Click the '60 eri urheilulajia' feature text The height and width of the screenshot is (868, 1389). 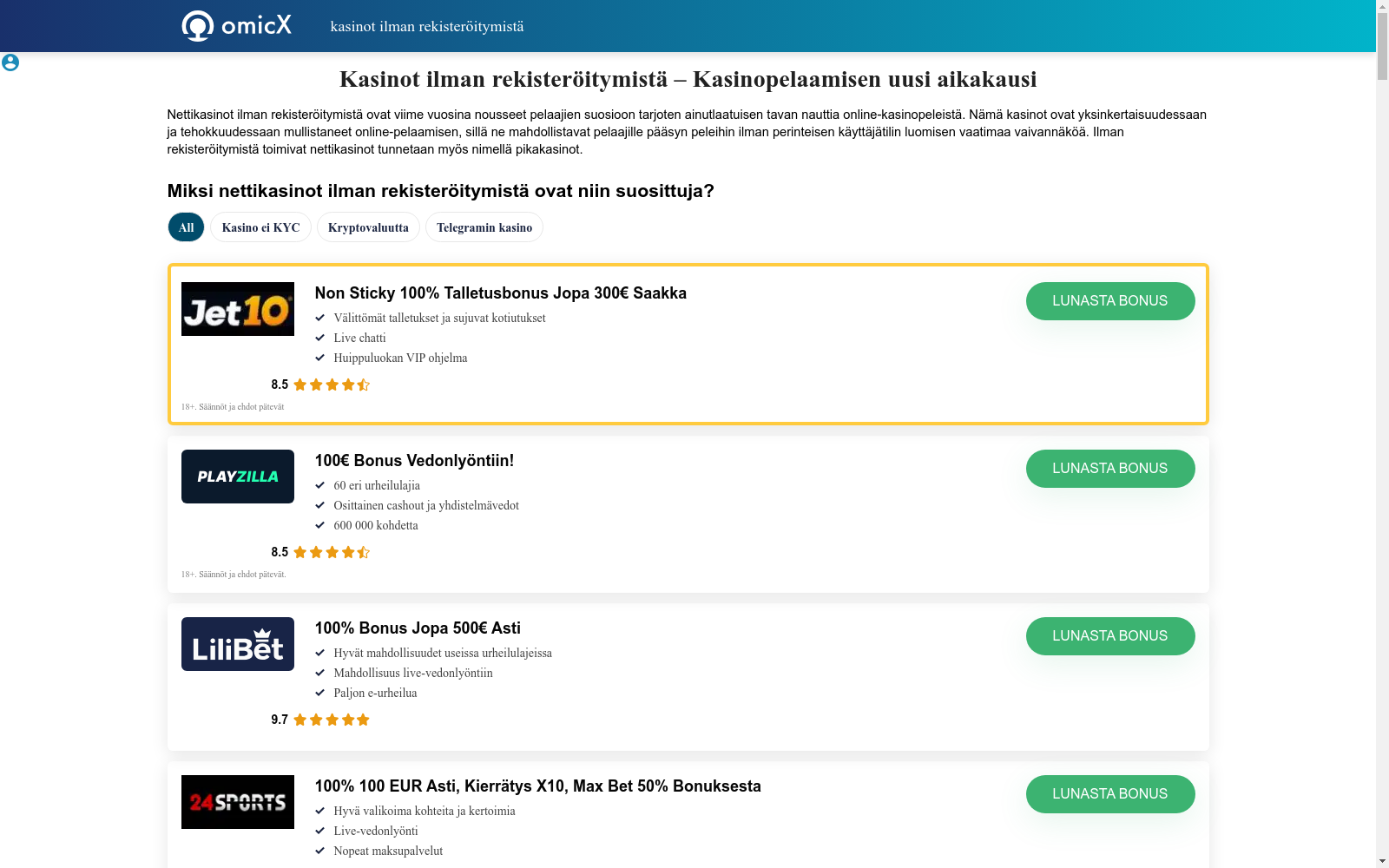pyautogui.click(x=377, y=485)
